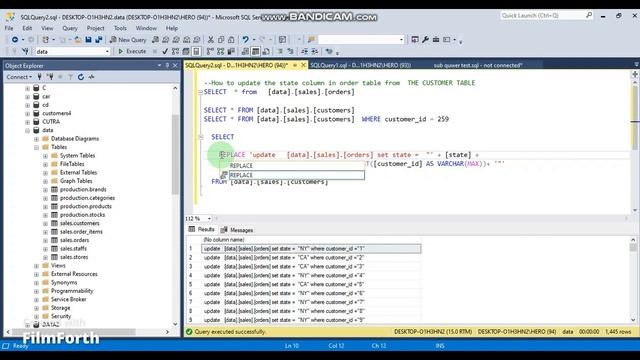This screenshot has height=360, width=640.
Task: Expand the Views folder node
Action: tap(36, 266)
